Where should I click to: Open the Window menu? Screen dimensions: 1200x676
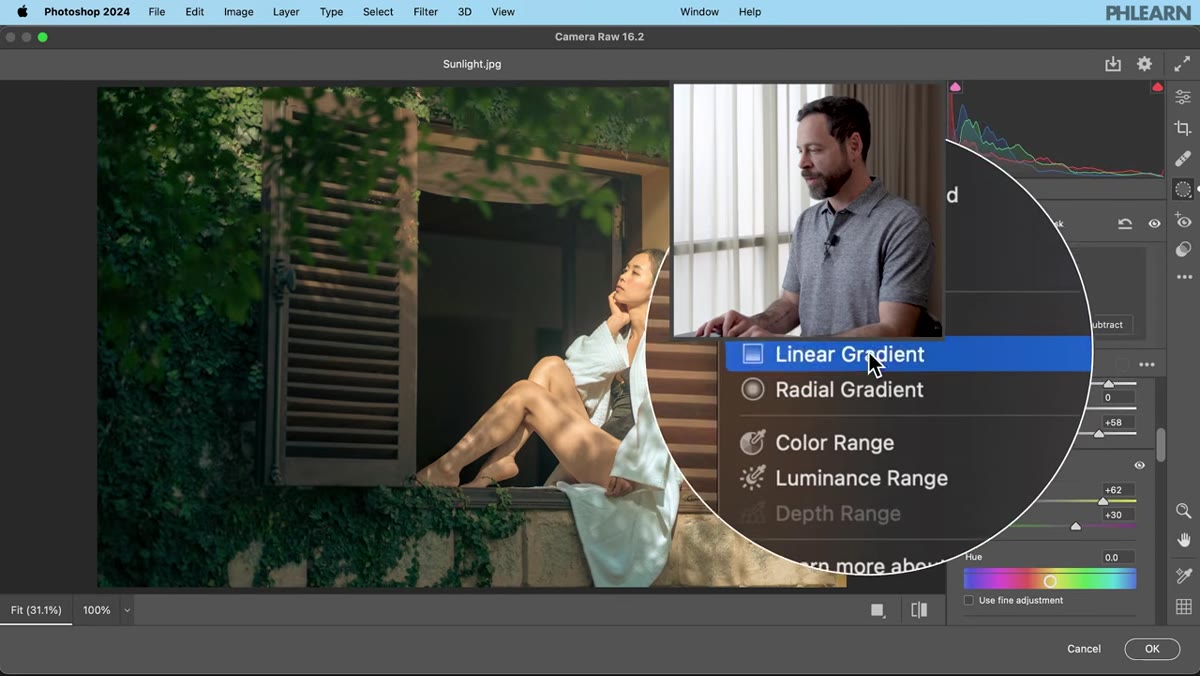point(699,12)
